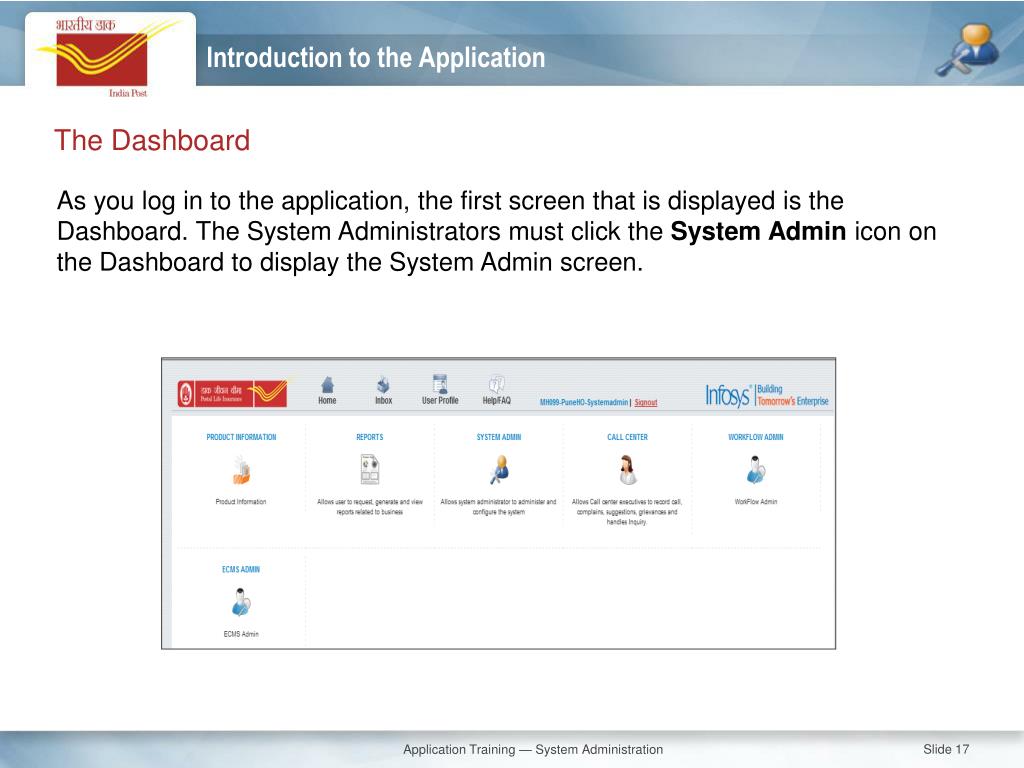The image size is (1024, 768).
Task: Click the Product Information folder icon
Action: [x=241, y=470]
